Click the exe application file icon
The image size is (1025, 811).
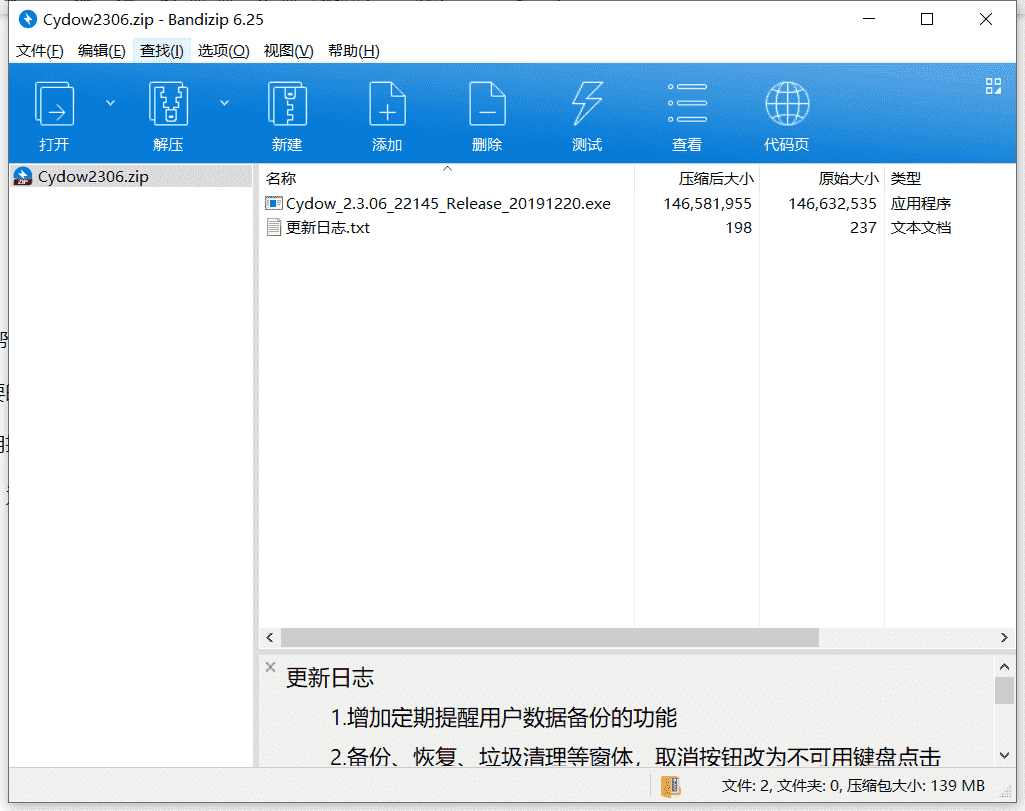tap(273, 203)
